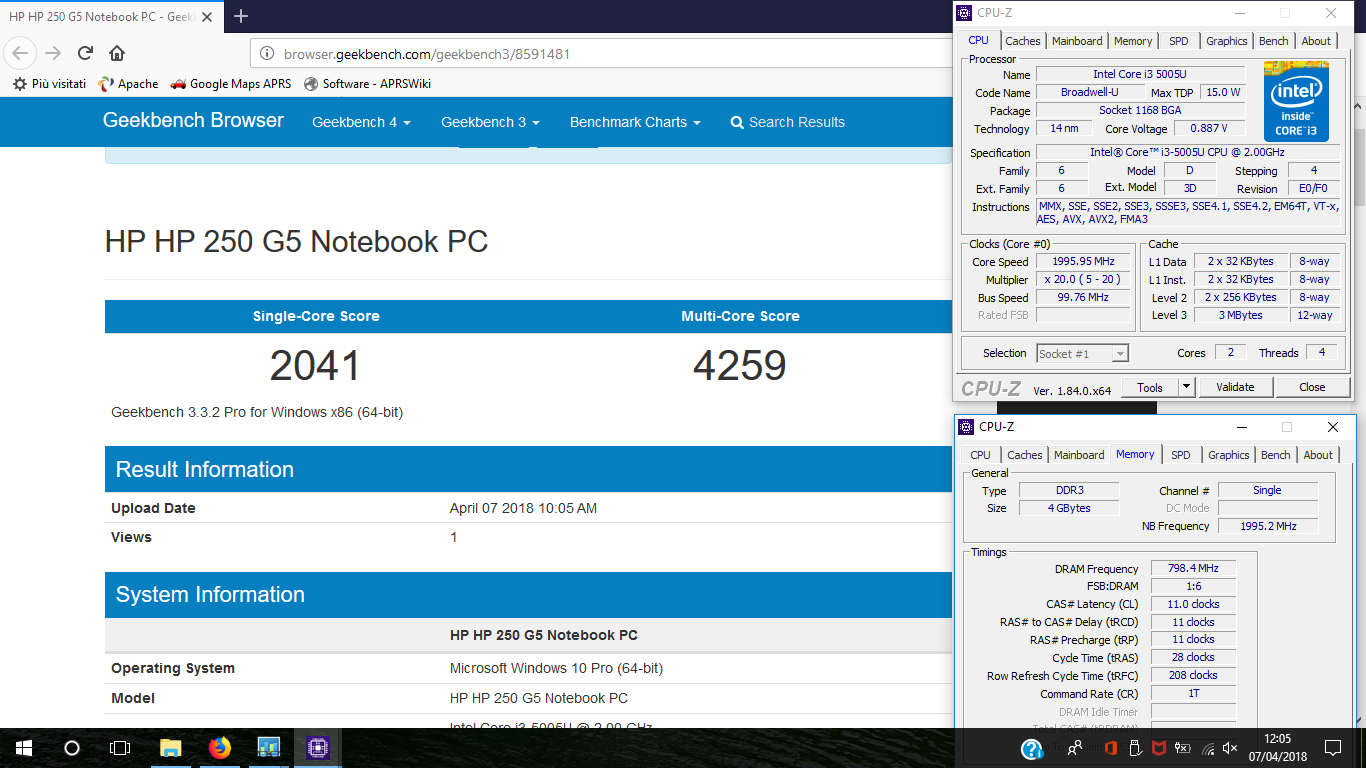Screen dimensions: 1366x768
Task: Open Task View on the taskbar
Action: tap(120, 748)
